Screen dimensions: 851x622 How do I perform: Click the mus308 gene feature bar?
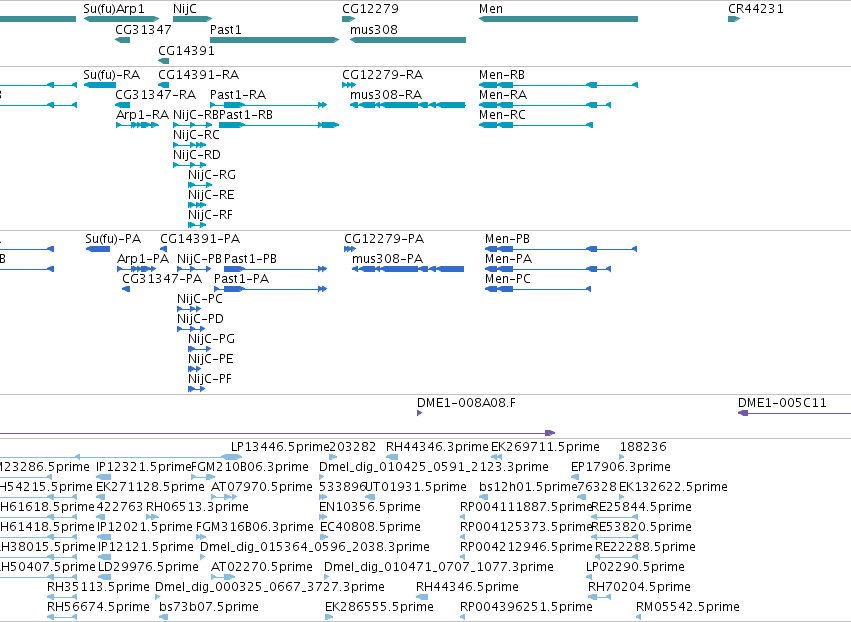[x=408, y=40]
